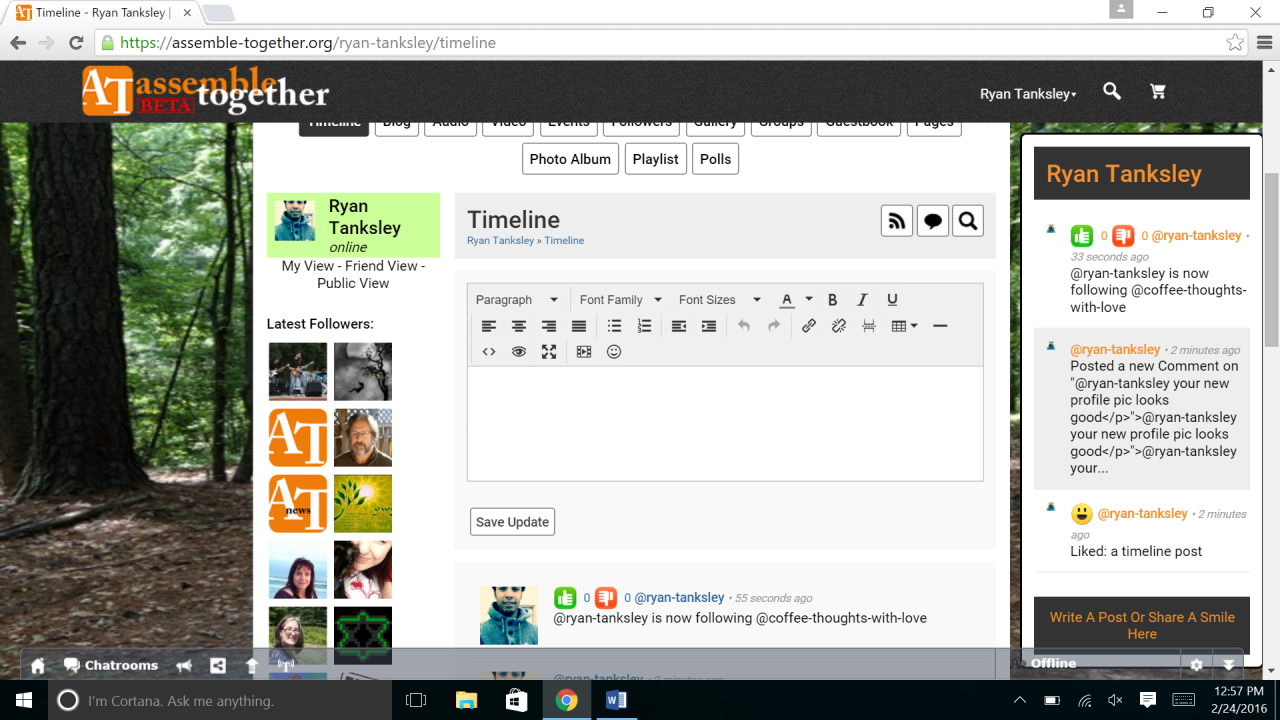This screenshot has height=720, width=1280.
Task: Insert an emoticon using the smiley icon
Action: pyautogui.click(x=614, y=352)
